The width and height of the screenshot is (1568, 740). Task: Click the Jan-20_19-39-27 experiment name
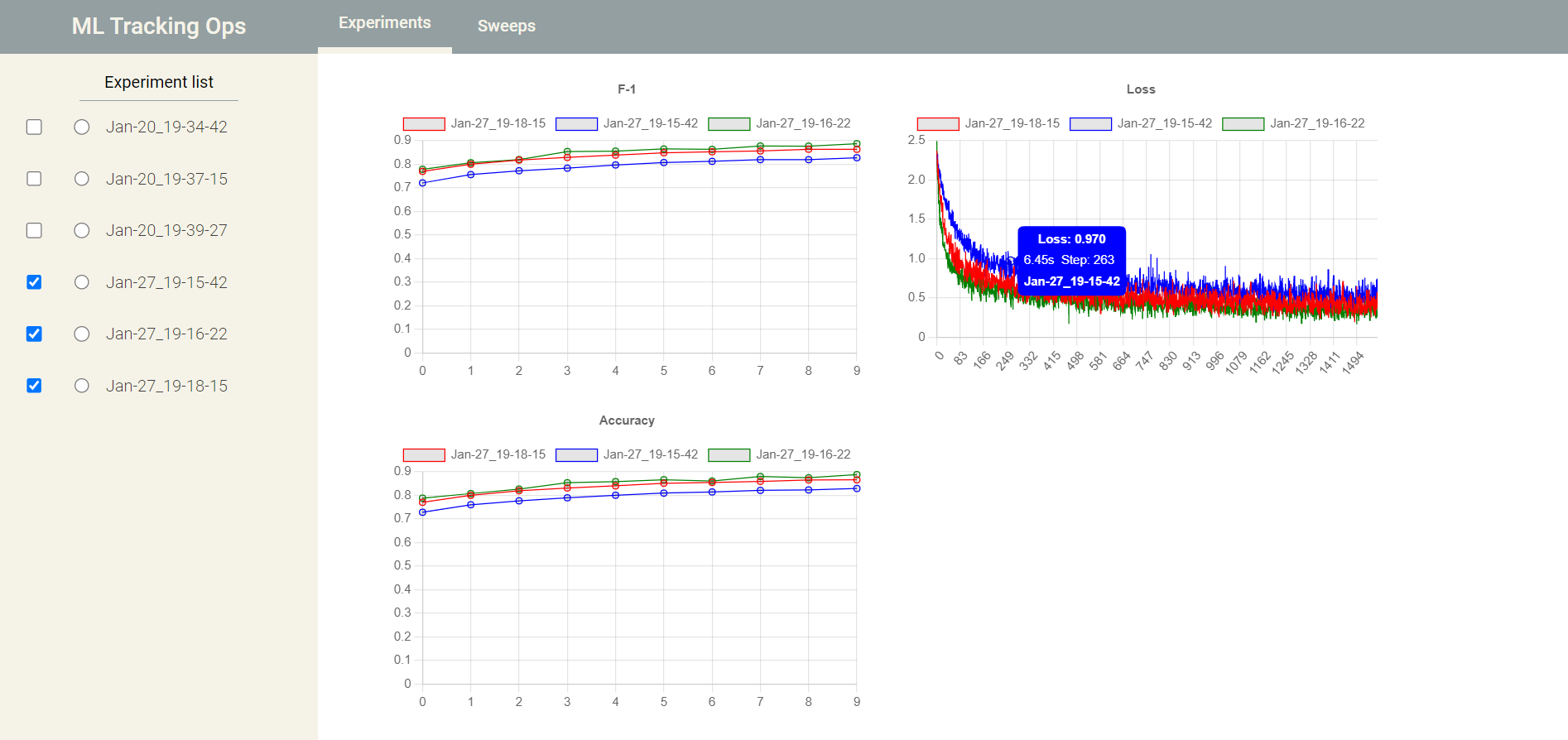coord(166,230)
